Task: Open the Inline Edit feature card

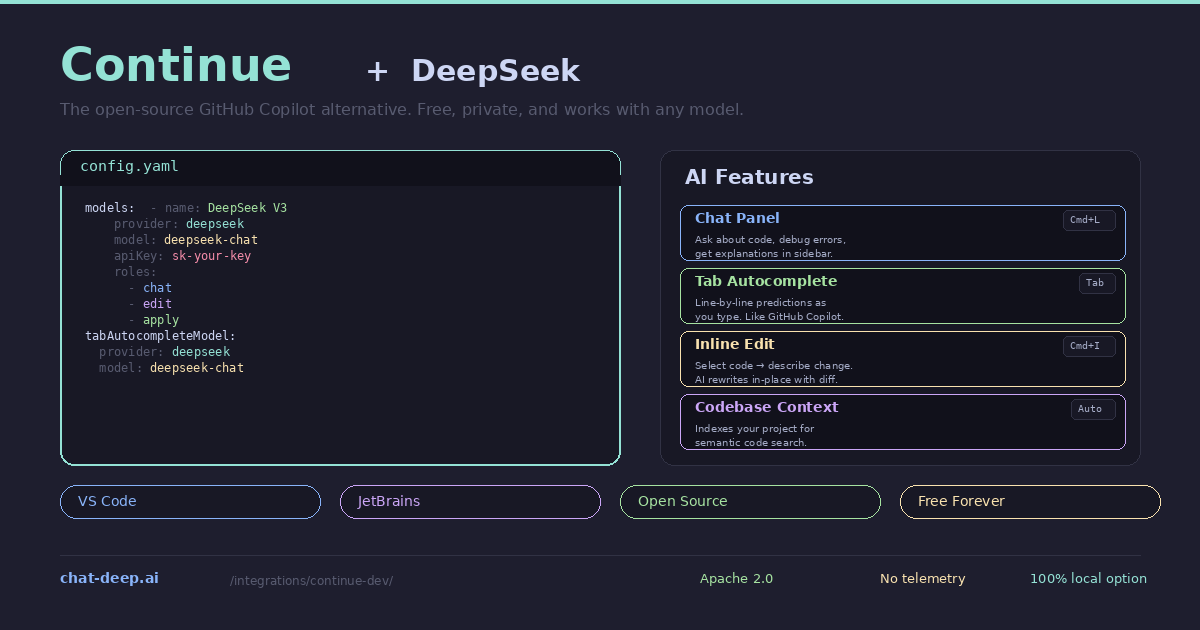Action: [x=902, y=359]
